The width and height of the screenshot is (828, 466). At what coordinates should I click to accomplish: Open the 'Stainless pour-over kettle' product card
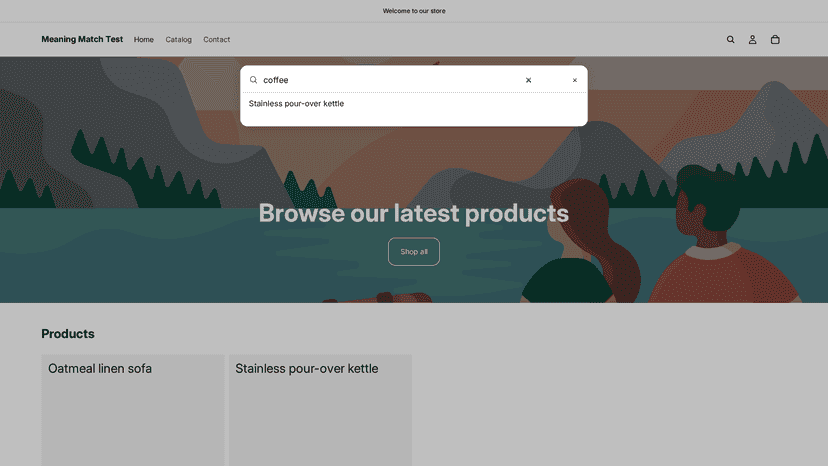coord(321,410)
